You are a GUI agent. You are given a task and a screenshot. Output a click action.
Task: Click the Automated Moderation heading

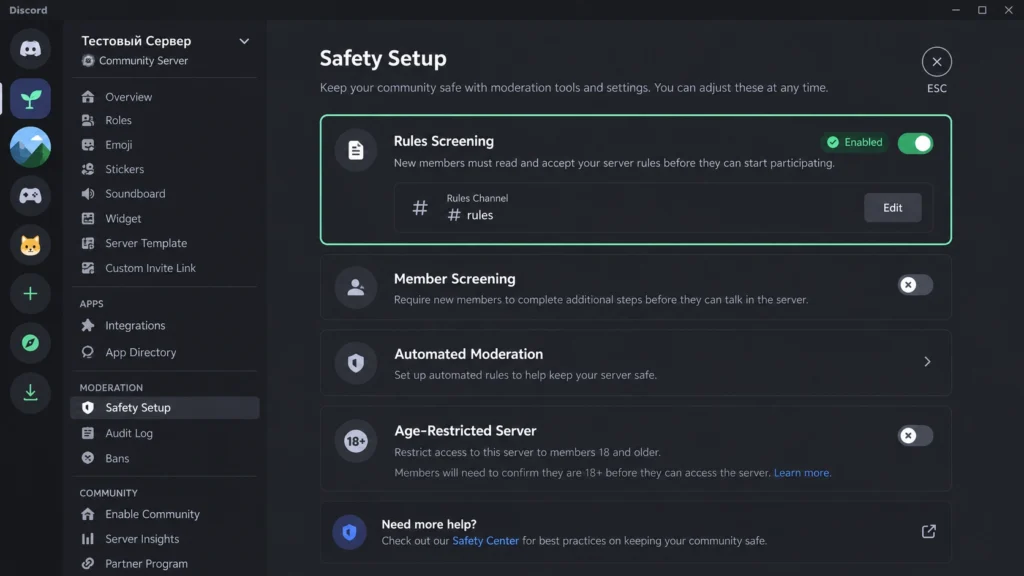click(468, 354)
